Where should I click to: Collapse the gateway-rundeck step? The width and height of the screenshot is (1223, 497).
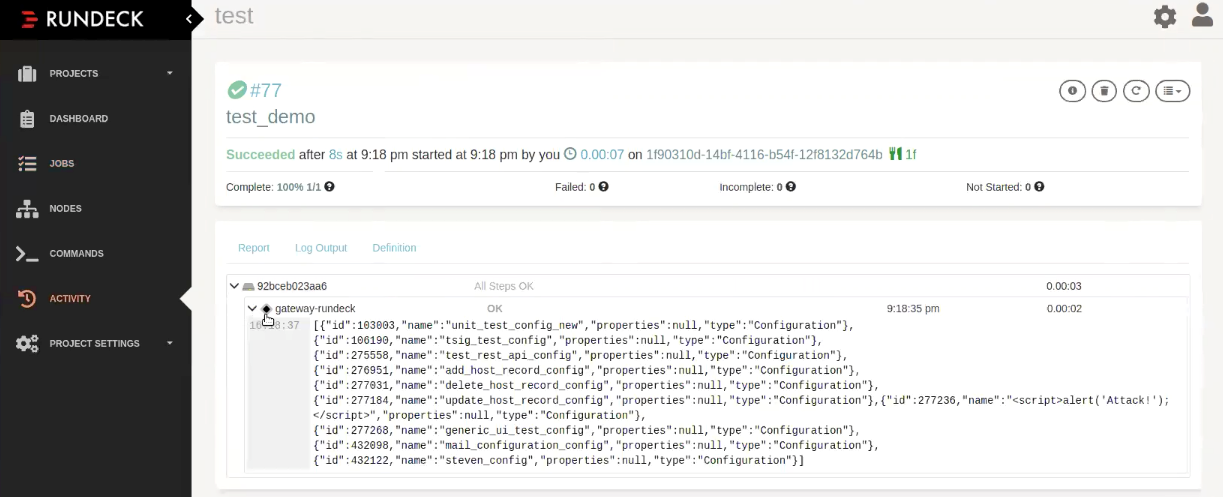(252, 309)
